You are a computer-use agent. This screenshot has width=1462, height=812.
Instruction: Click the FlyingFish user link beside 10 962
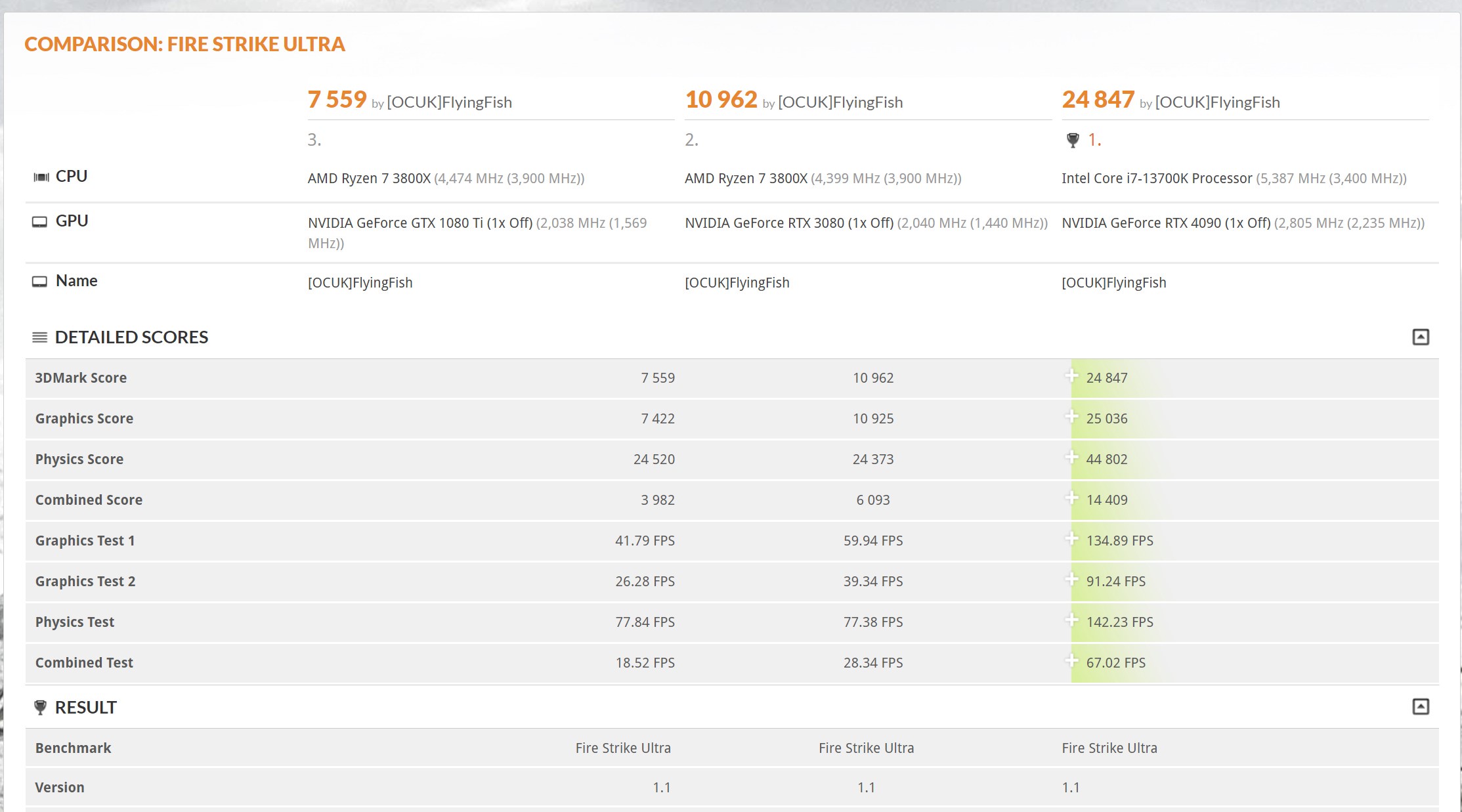point(840,102)
